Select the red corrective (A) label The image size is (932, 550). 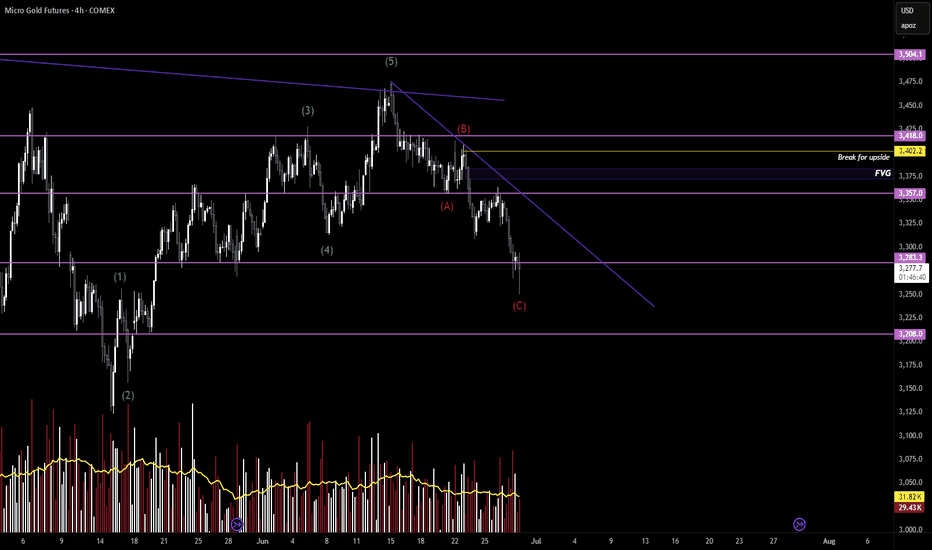pos(447,206)
